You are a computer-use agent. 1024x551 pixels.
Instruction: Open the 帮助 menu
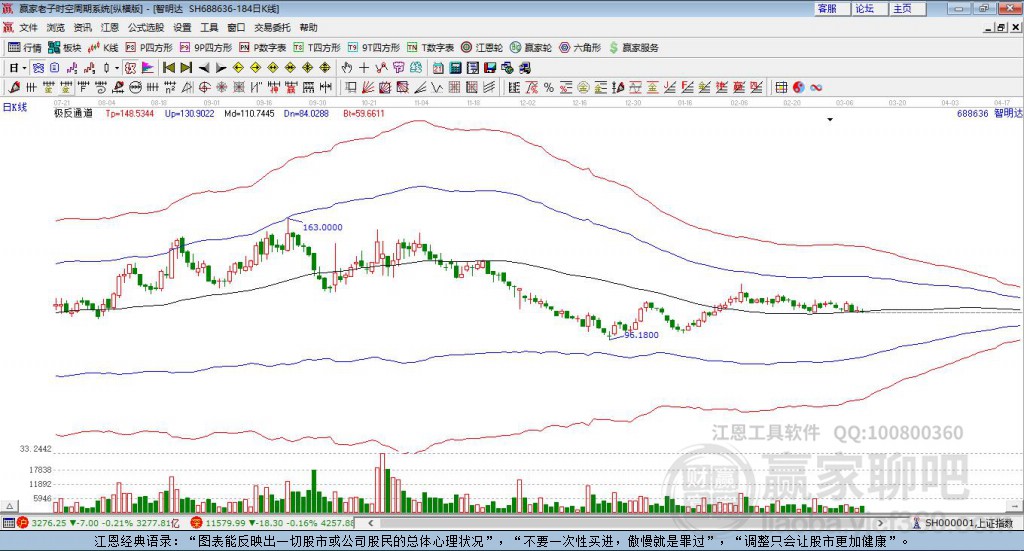[x=308, y=27]
